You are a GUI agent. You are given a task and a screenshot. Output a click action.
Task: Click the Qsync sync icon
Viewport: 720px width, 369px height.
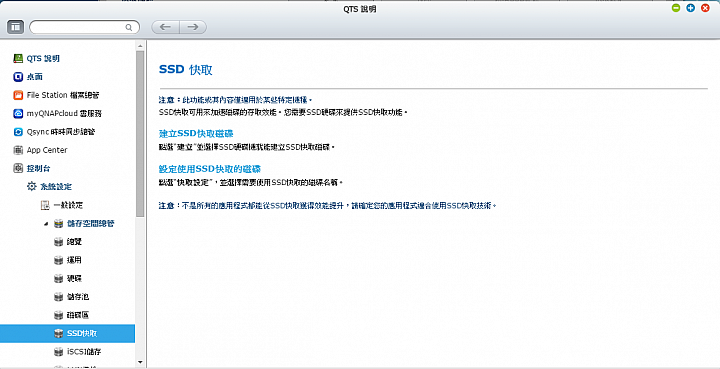18,132
